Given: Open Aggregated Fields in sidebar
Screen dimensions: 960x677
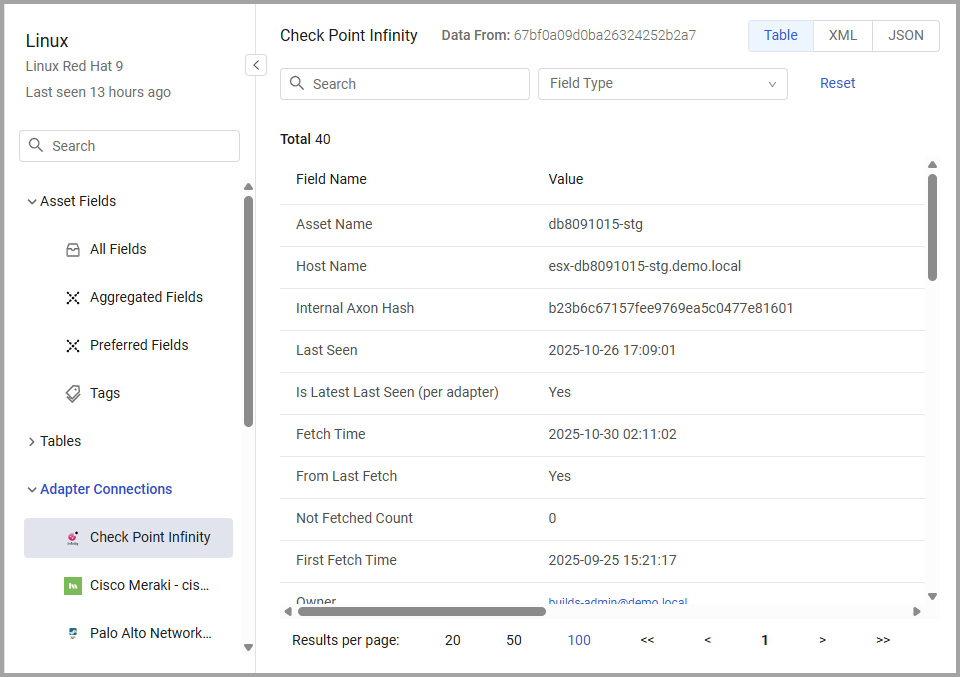Looking at the screenshot, I should (146, 297).
